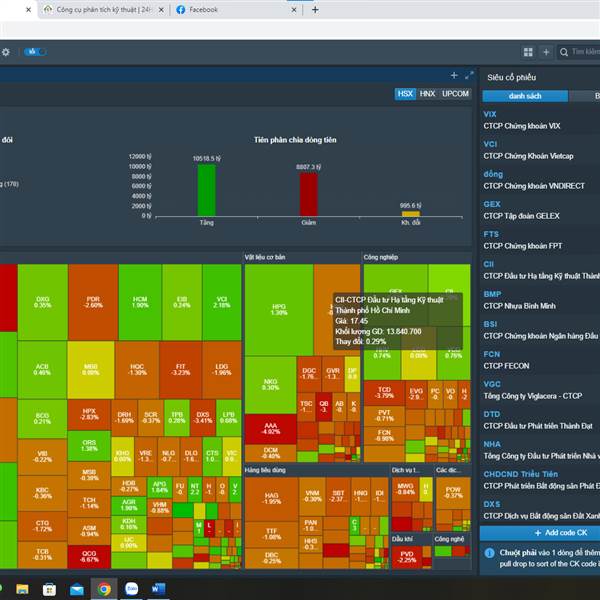Click the green Tăng bar in chart

coord(207,190)
